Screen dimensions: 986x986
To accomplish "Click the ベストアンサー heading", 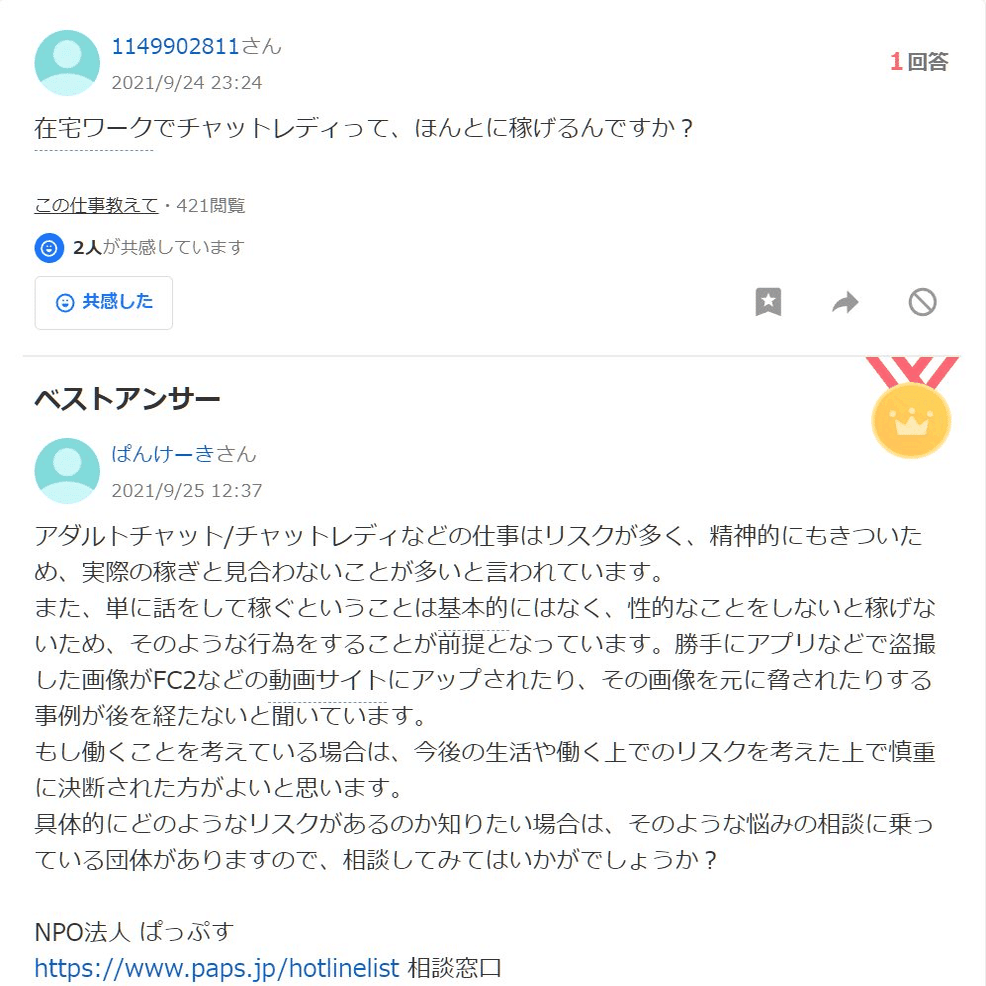I will [127, 399].
